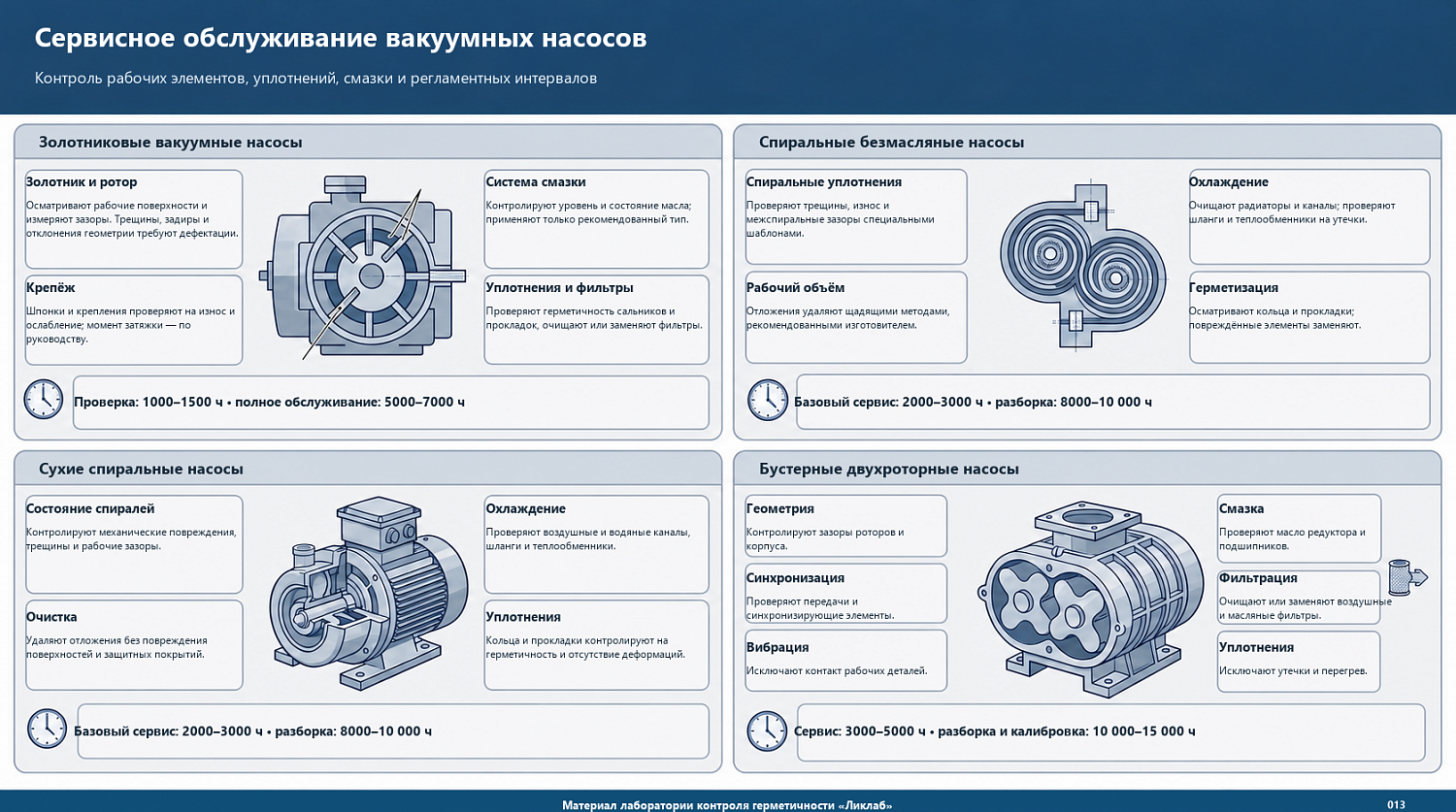Click the heading "Спиральные безмасляные насосы"

click(891, 142)
